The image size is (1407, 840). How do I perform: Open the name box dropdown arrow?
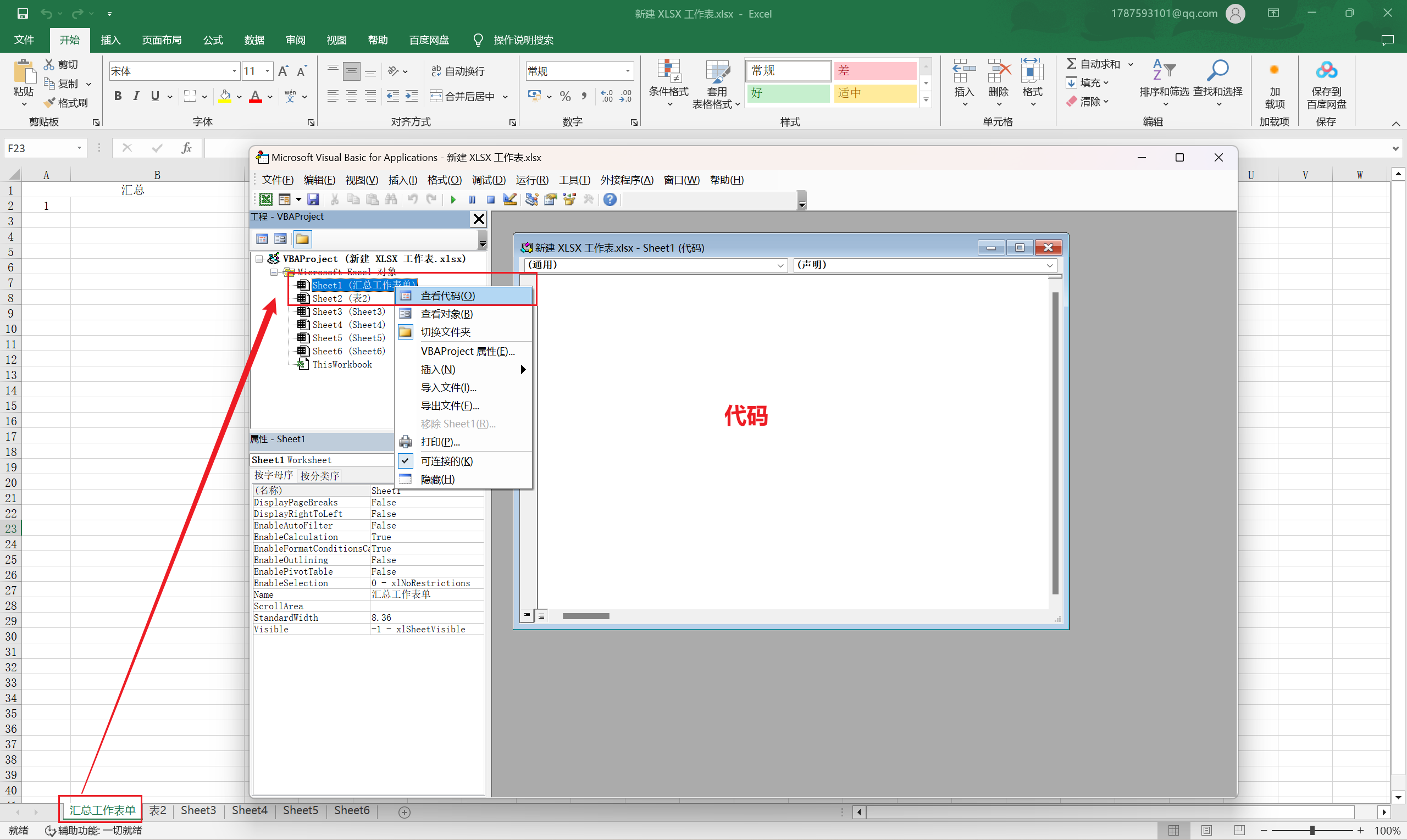[x=79, y=148]
